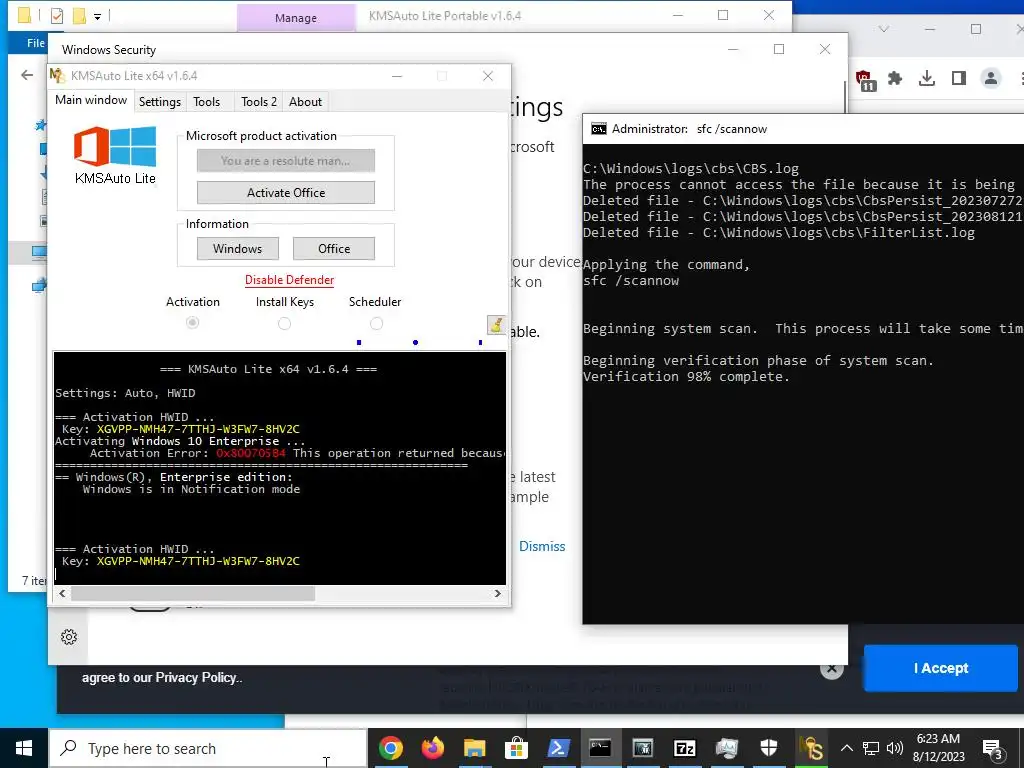Click the taskbar search box

(208, 748)
